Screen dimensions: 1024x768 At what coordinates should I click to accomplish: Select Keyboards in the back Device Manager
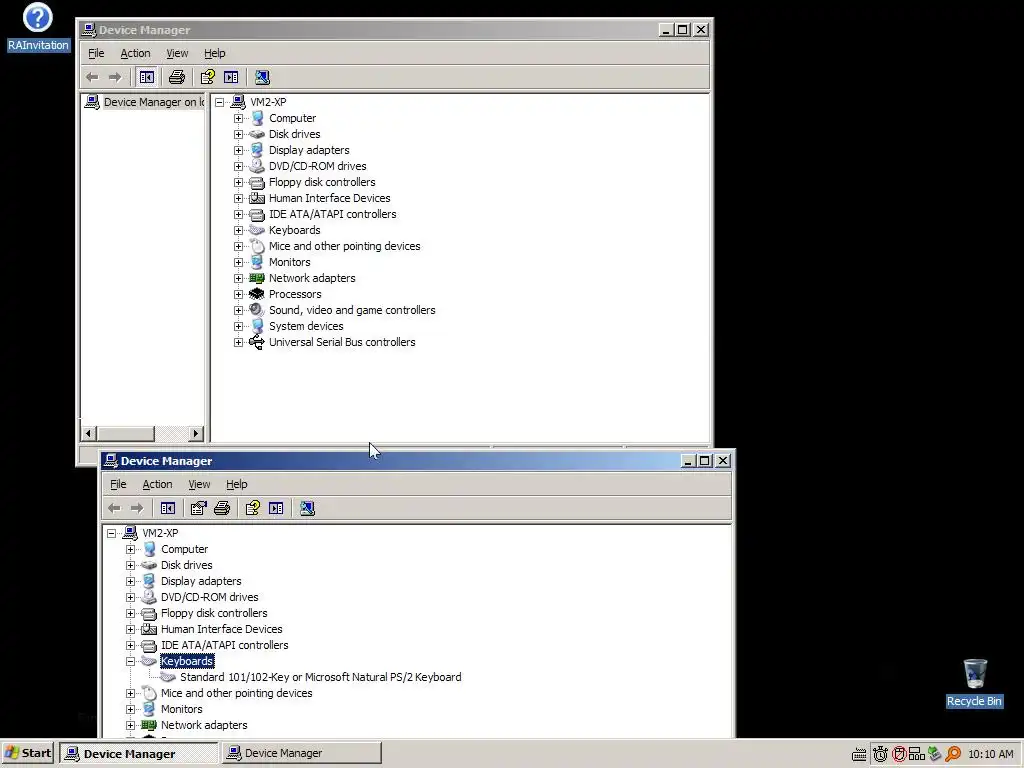click(295, 231)
